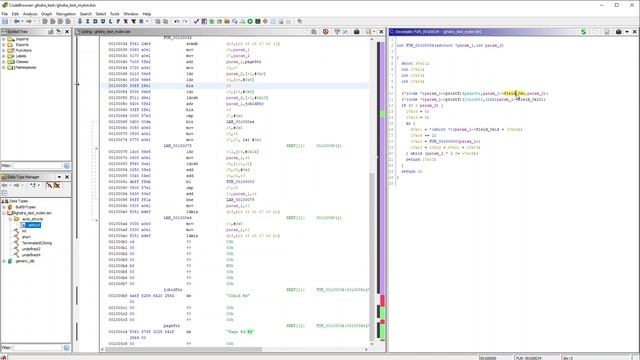The width and height of the screenshot is (640, 360).
Task: Collapse all in Data Type Manager with minus icon
Action: tap(4, 193)
